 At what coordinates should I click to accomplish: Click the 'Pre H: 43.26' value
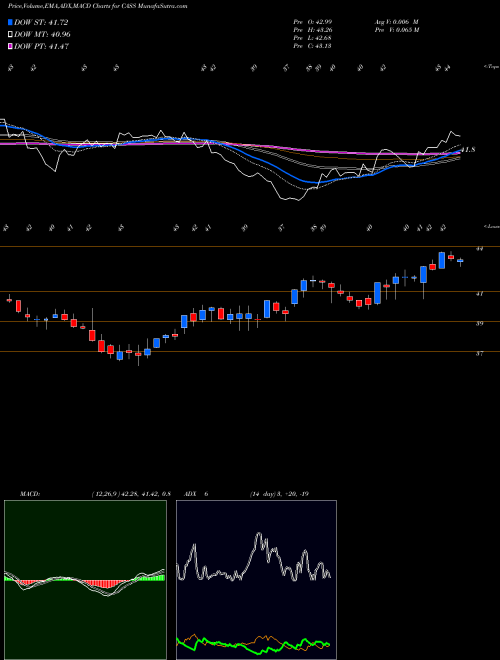[x=313, y=30]
